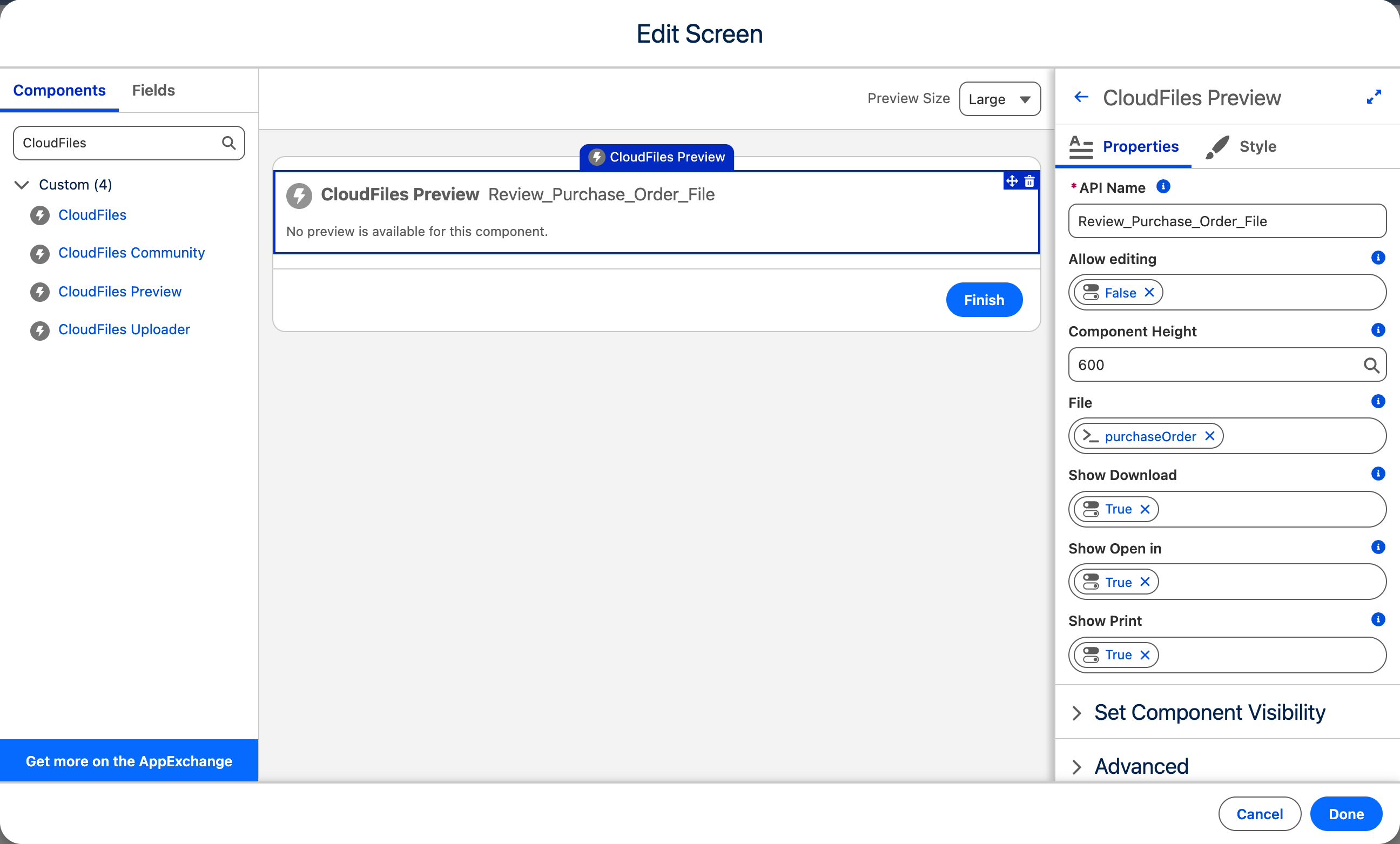Click the info icon for File
Screen dimensions: 1400x844
tap(1378, 402)
